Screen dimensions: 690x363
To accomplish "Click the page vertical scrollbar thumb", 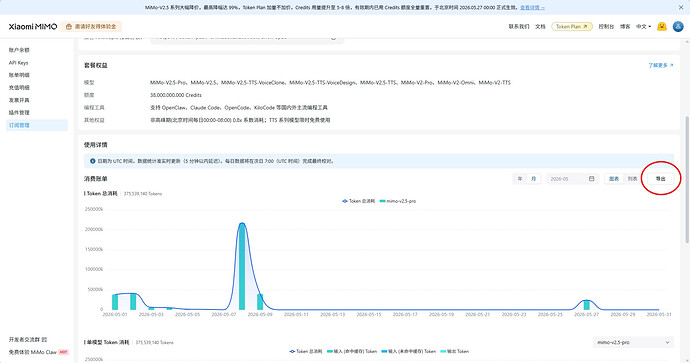I will point(687,180).
